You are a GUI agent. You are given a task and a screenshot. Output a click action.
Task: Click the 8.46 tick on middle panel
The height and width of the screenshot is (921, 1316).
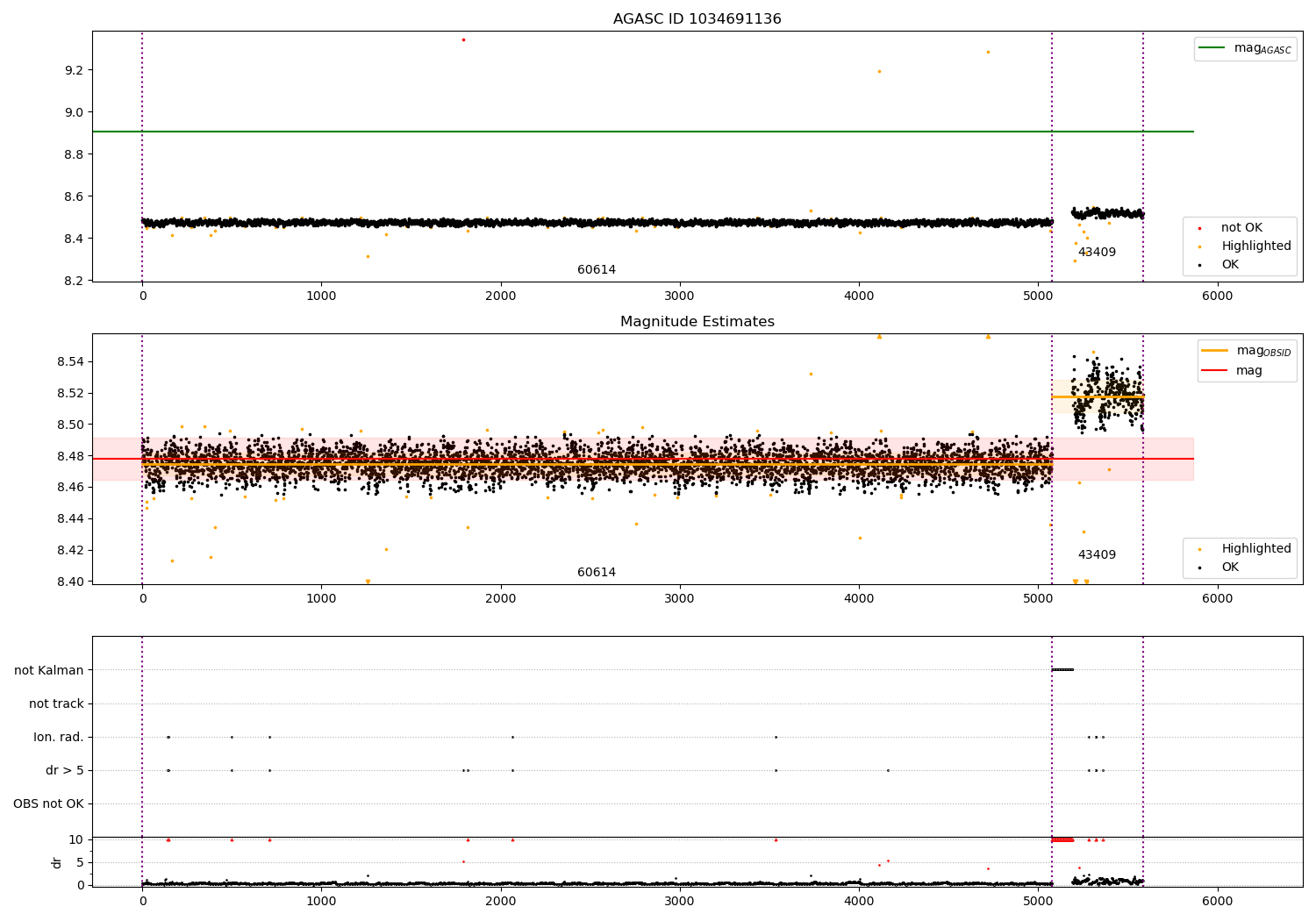(x=70, y=487)
